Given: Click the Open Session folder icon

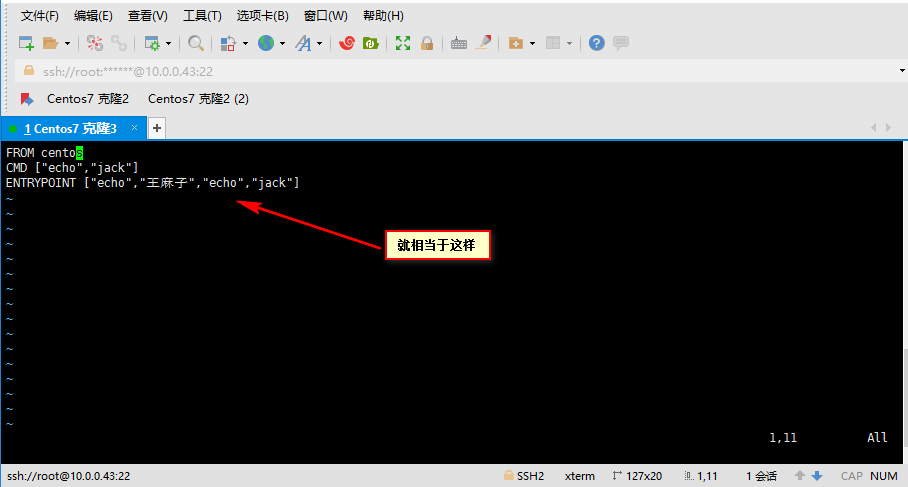Looking at the screenshot, I should [x=51, y=43].
